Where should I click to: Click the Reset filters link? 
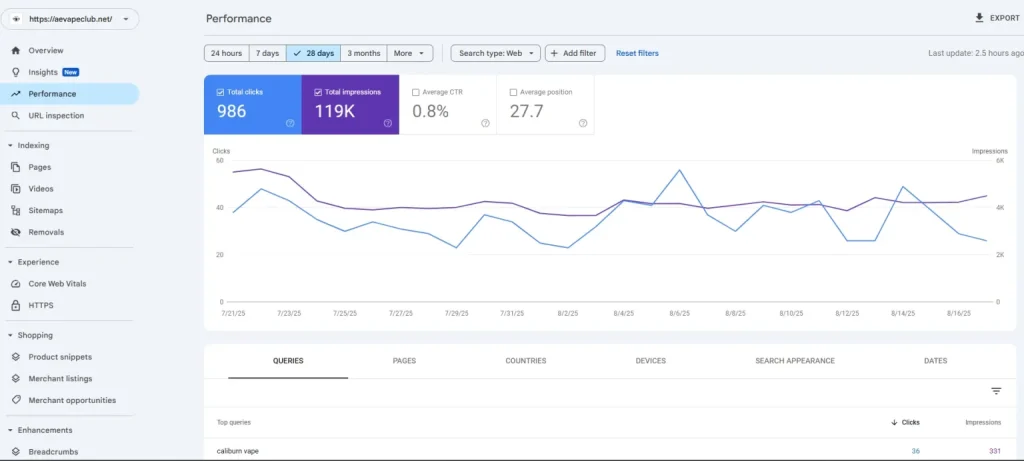click(637, 54)
